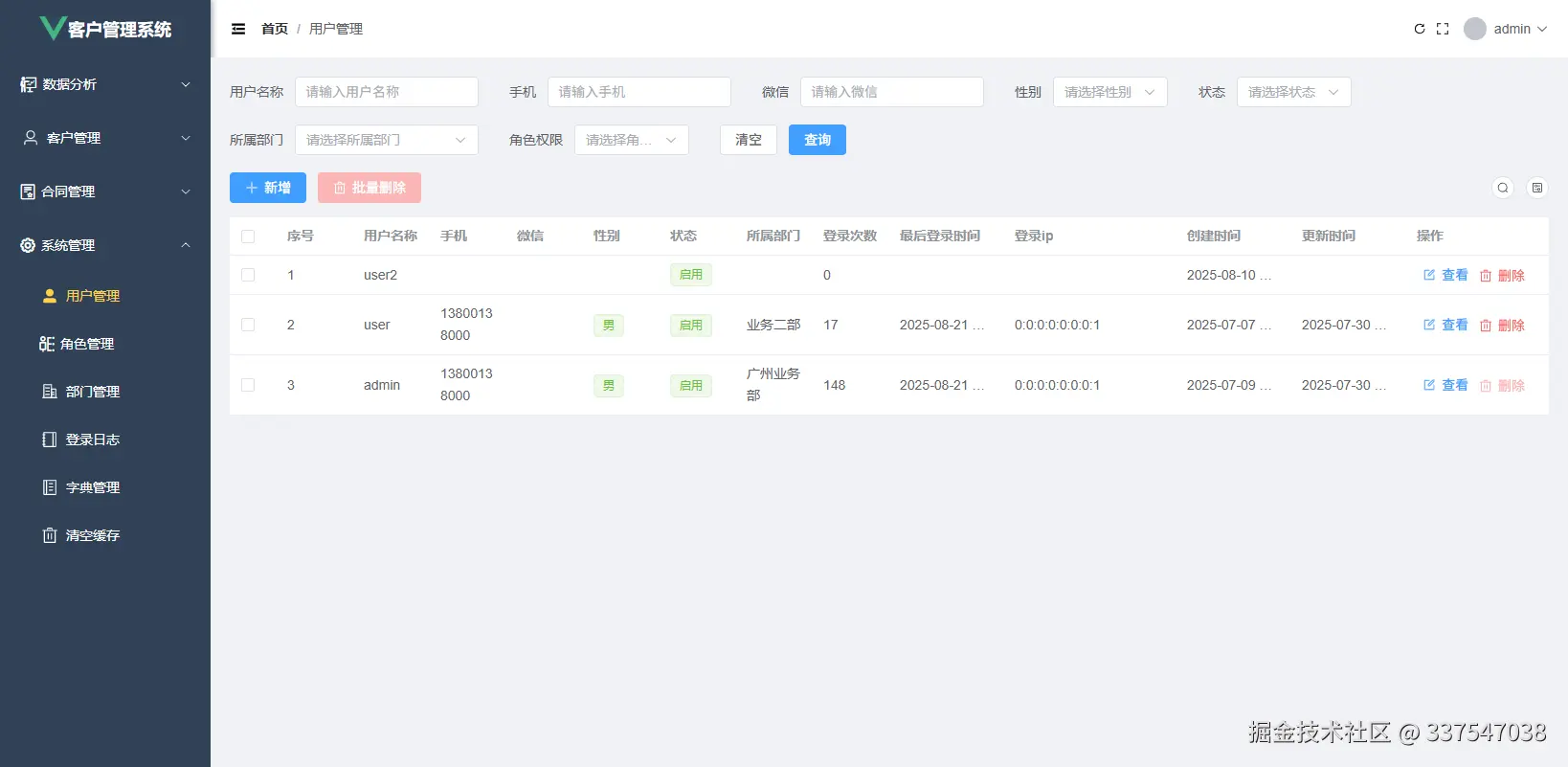Click the 最后登录时间 column header

tap(940, 236)
